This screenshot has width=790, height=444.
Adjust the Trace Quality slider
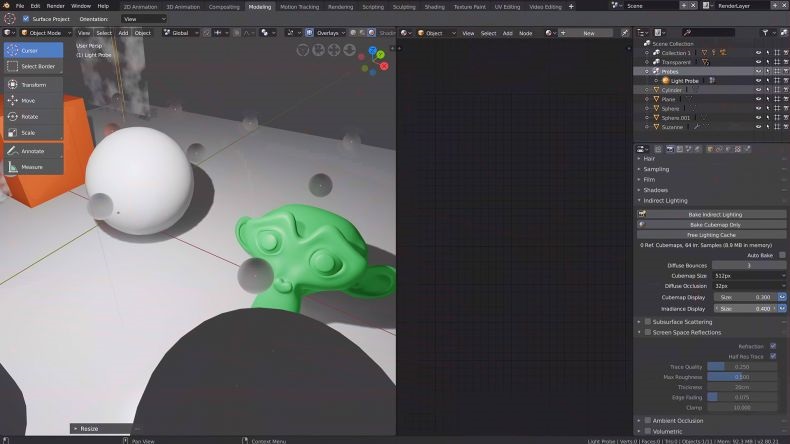pyautogui.click(x=742, y=367)
